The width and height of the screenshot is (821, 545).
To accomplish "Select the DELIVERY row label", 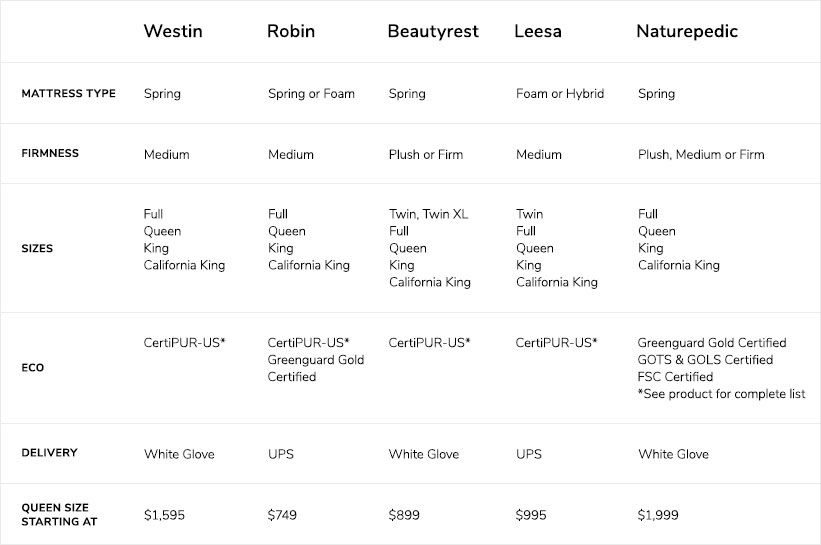I will (x=49, y=452).
